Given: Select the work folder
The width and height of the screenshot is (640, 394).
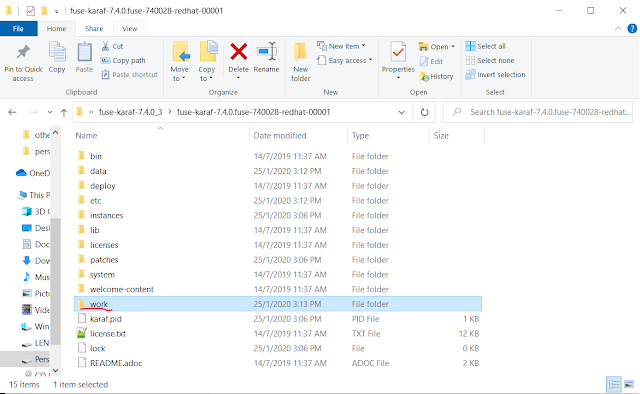Looking at the screenshot, I should pos(278,304).
